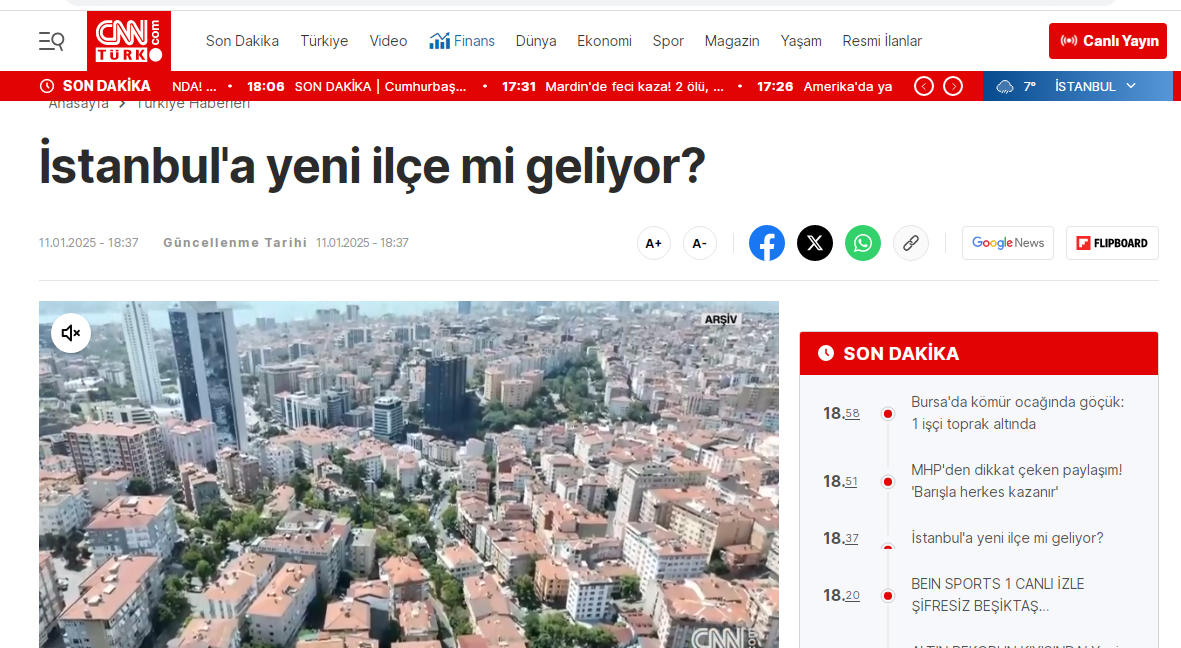
Task: Decrease article font size with A-
Action: 700,243
